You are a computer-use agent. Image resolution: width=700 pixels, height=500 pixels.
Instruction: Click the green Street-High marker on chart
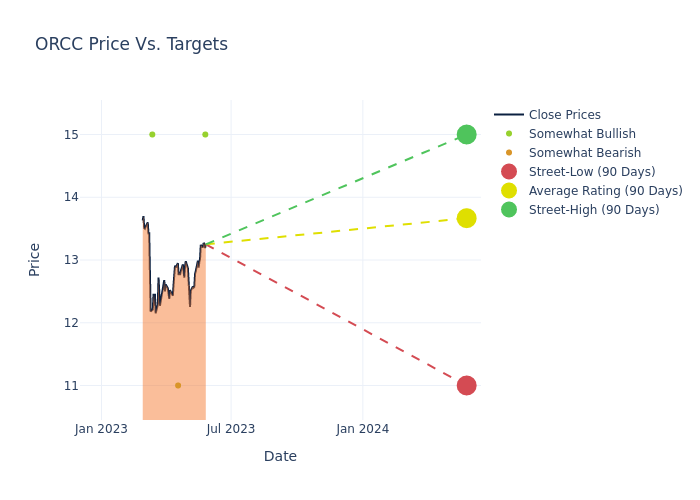tap(466, 134)
